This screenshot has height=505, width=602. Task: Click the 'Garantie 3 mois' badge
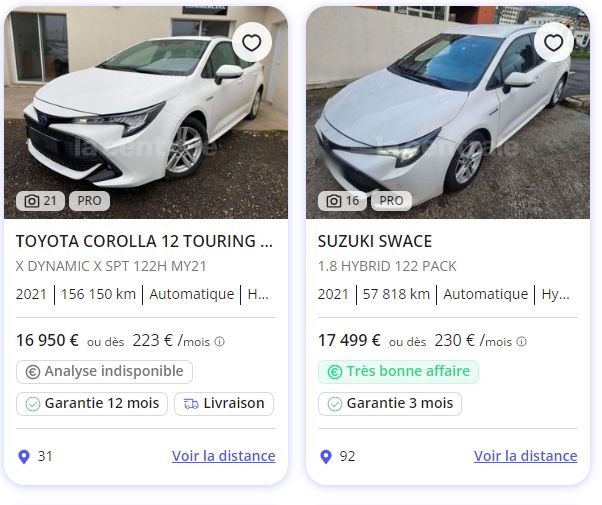coord(390,404)
